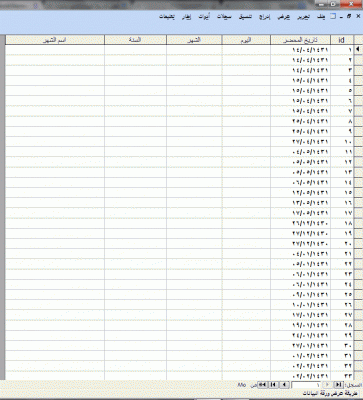Select row with id ٢٥ via row selector

(x=358, y=295)
